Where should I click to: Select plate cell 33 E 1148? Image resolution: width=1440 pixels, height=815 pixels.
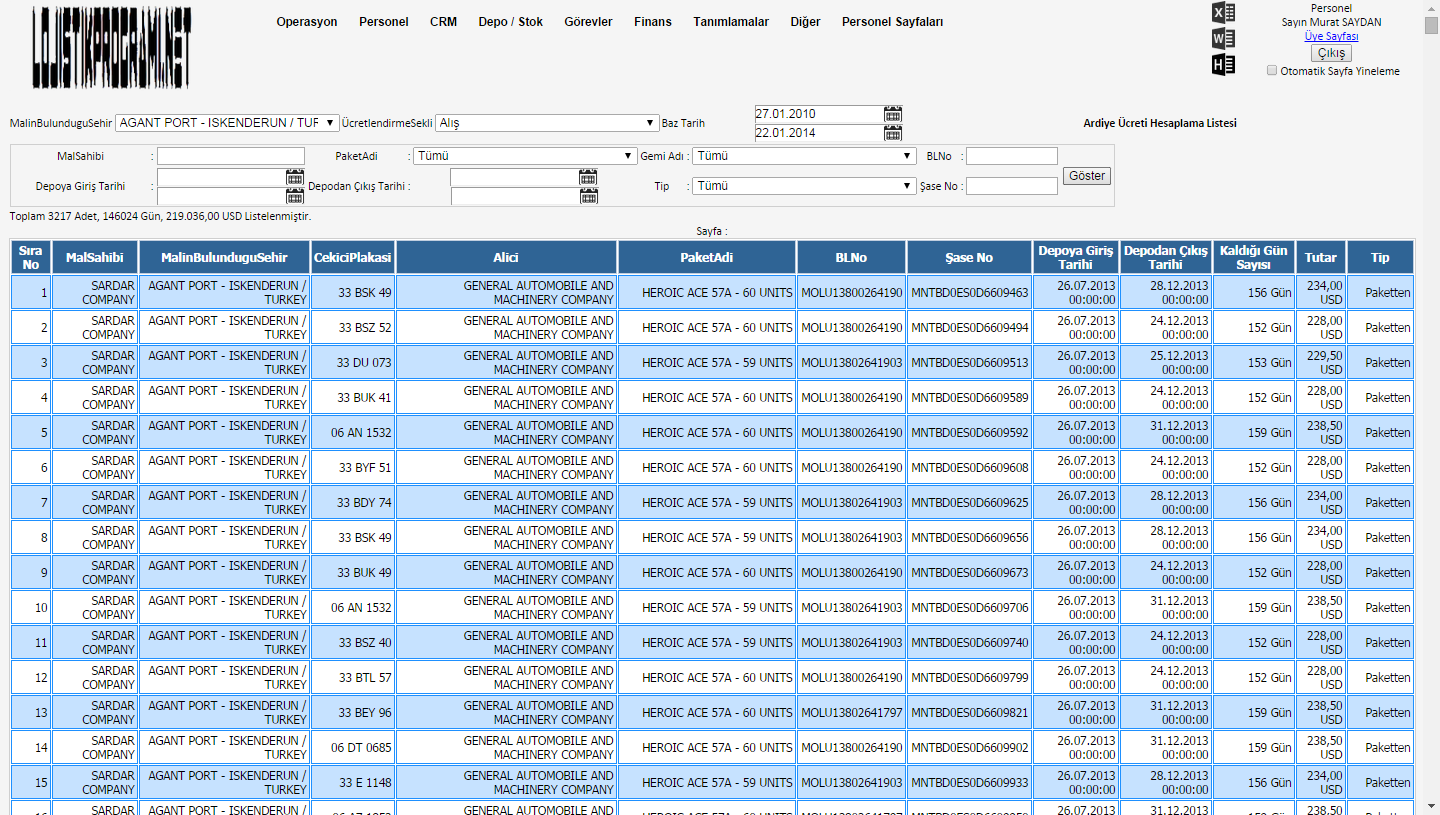[x=353, y=782]
